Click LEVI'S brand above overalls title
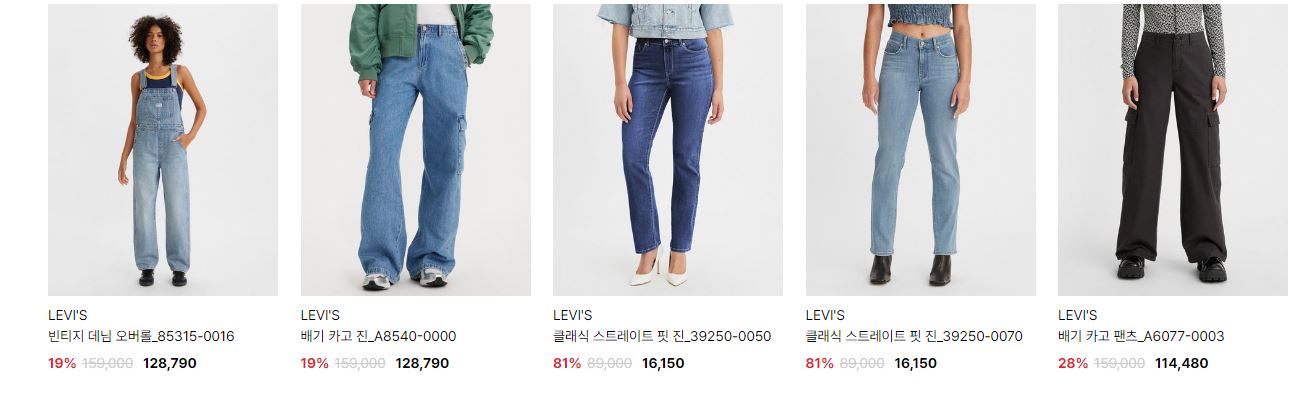This screenshot has width=1300, height=404. (x=68, y=315)
